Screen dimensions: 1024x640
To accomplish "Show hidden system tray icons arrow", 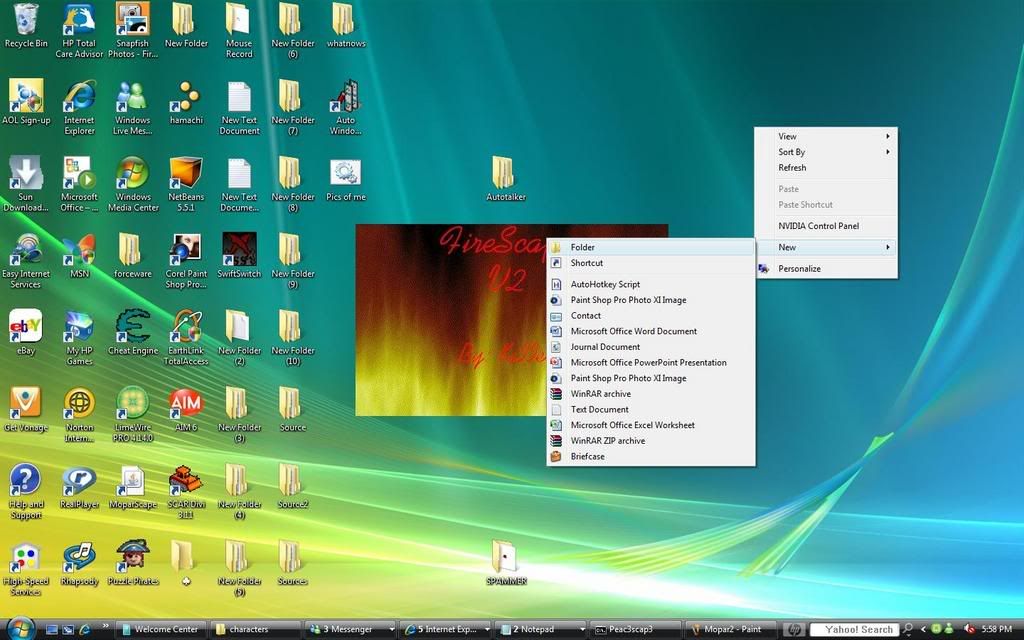I will tap(923, 630).
